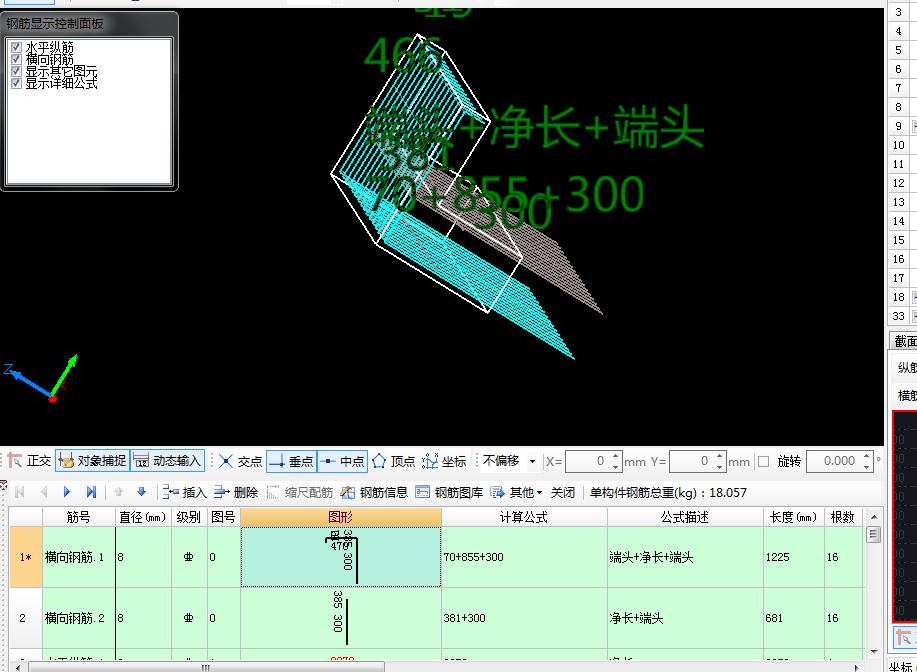Click the 筋号 column header
The image size is (917, 672).
[x=78, y=517]
